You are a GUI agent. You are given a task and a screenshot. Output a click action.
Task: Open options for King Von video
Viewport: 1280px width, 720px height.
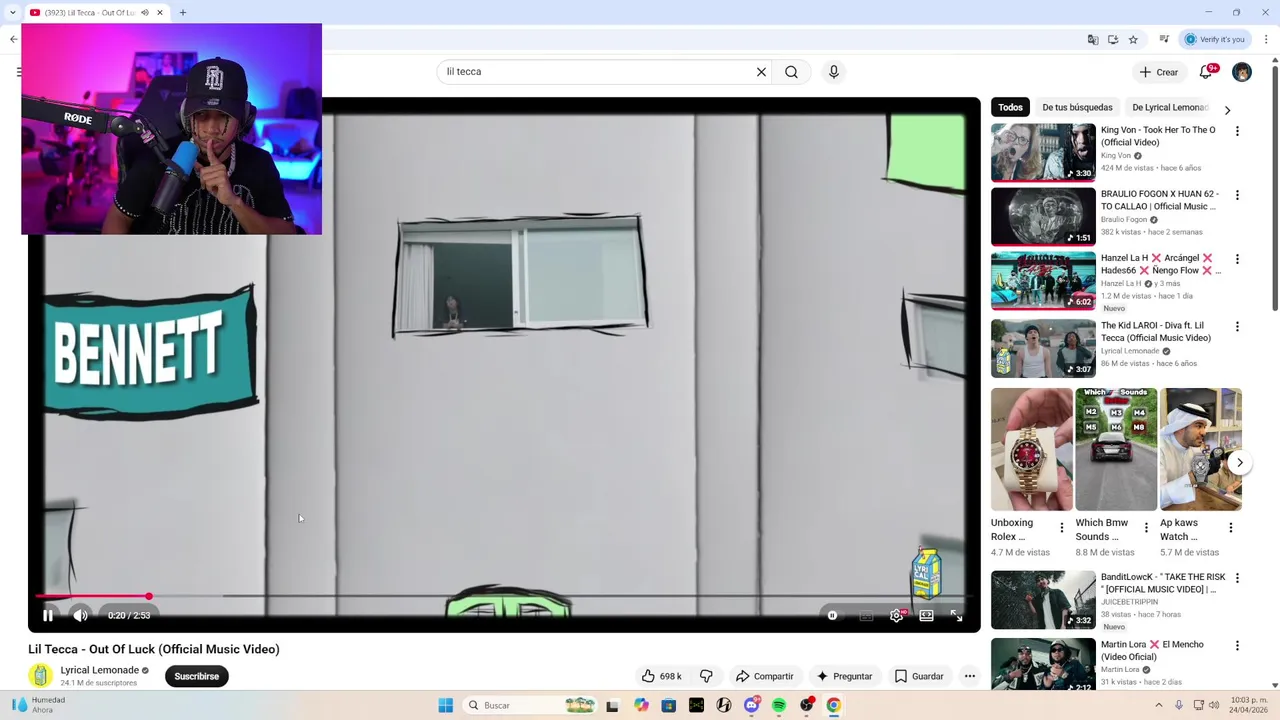tap(1237, 131)
